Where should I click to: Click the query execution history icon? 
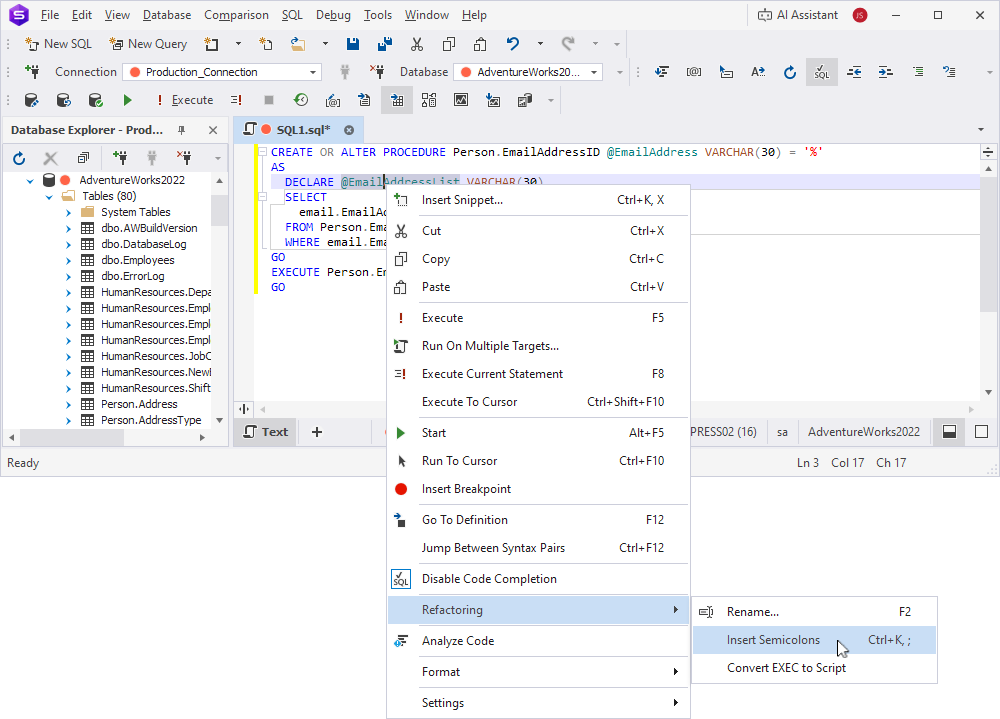tap(299, 100)
